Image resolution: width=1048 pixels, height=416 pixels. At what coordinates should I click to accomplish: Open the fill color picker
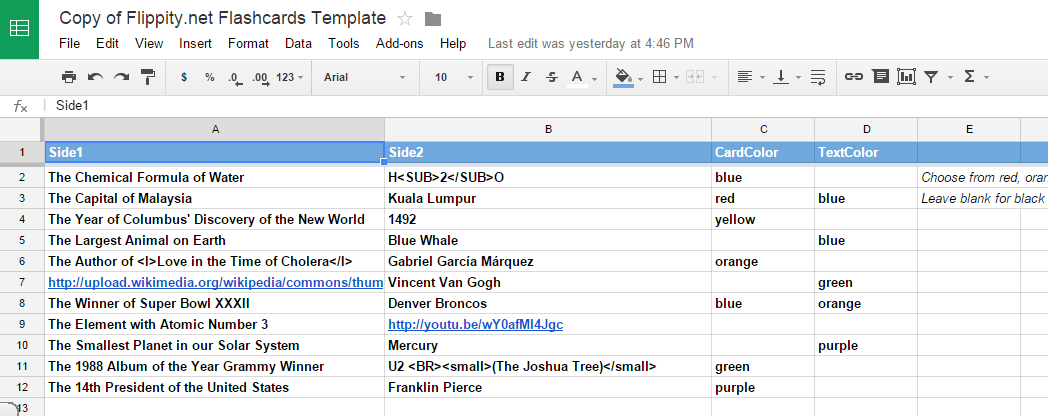click(x=628, y=78)
